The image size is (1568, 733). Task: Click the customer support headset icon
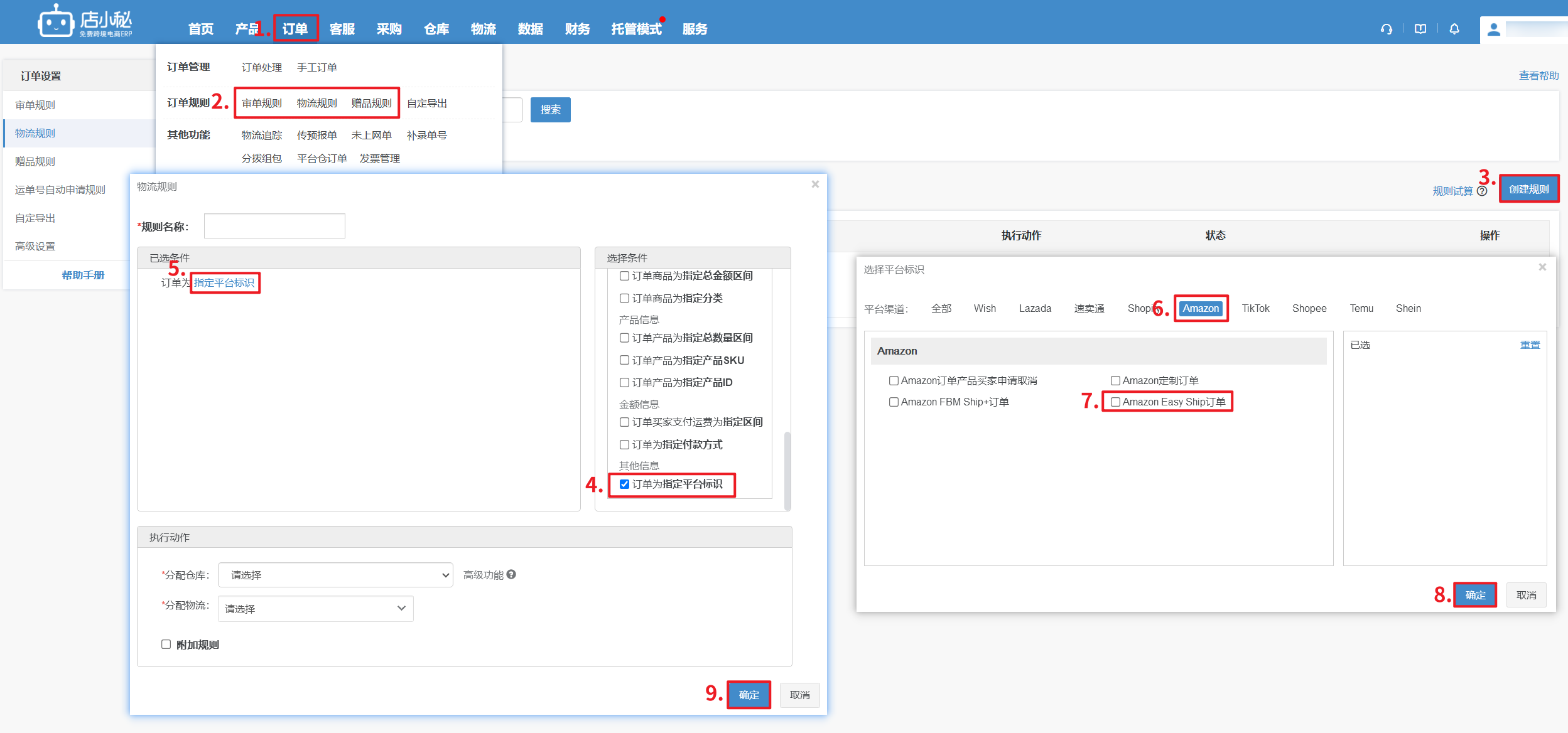(x=1386, y=29)
